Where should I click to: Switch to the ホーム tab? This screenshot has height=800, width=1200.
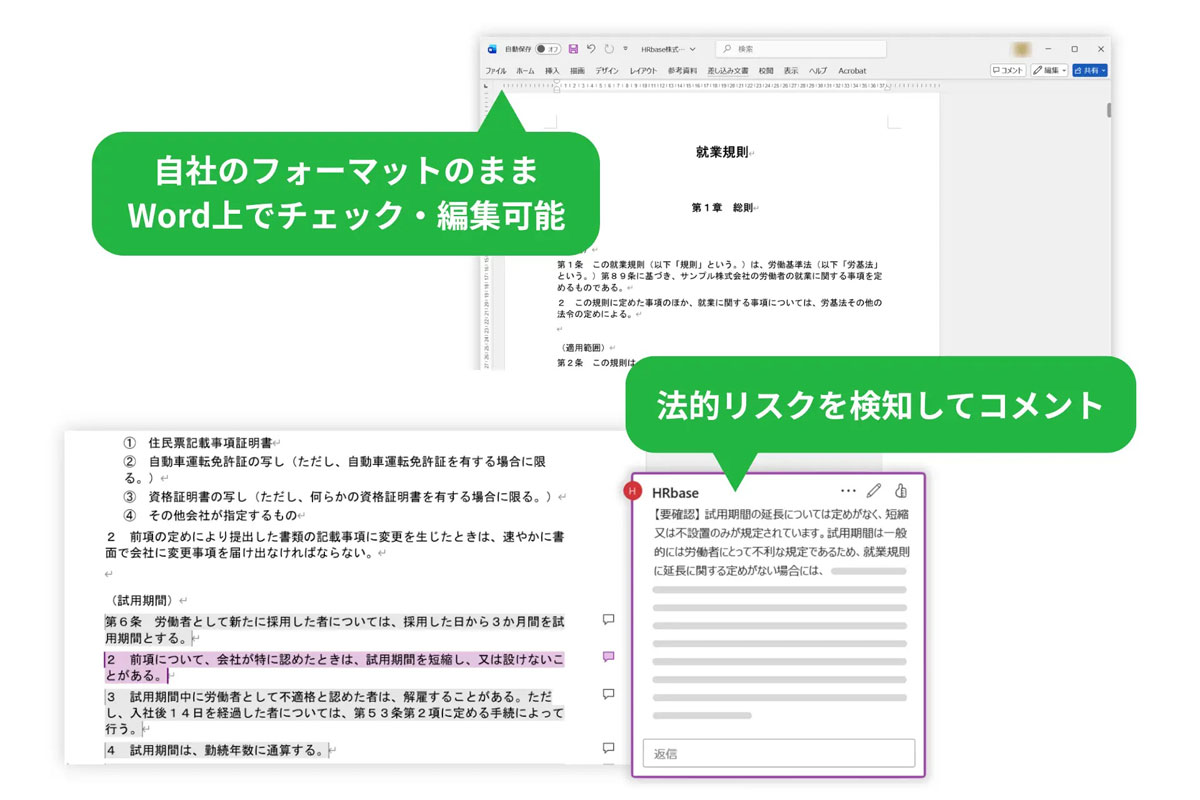pyautogui.click(x=525, y=71)
